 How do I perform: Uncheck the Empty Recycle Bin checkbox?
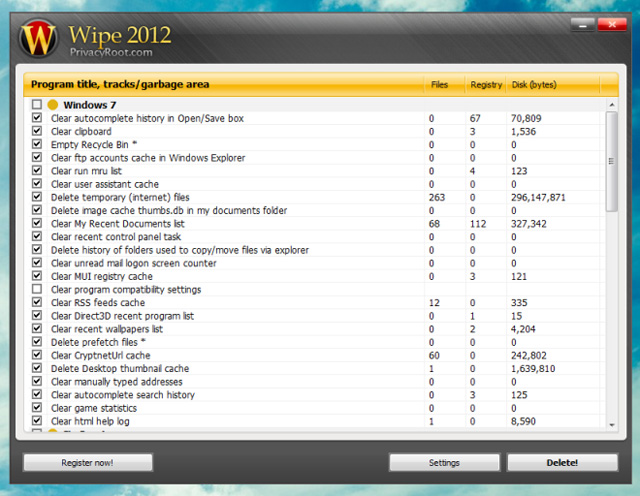37,144
